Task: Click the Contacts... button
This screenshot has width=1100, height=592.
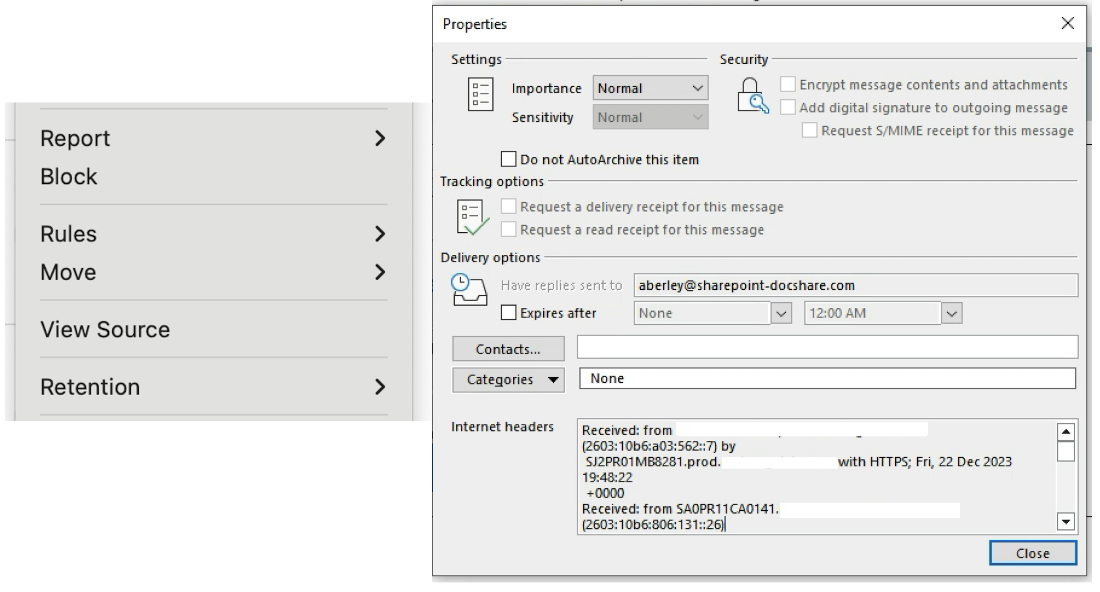Action: click(x=509, y=349)
